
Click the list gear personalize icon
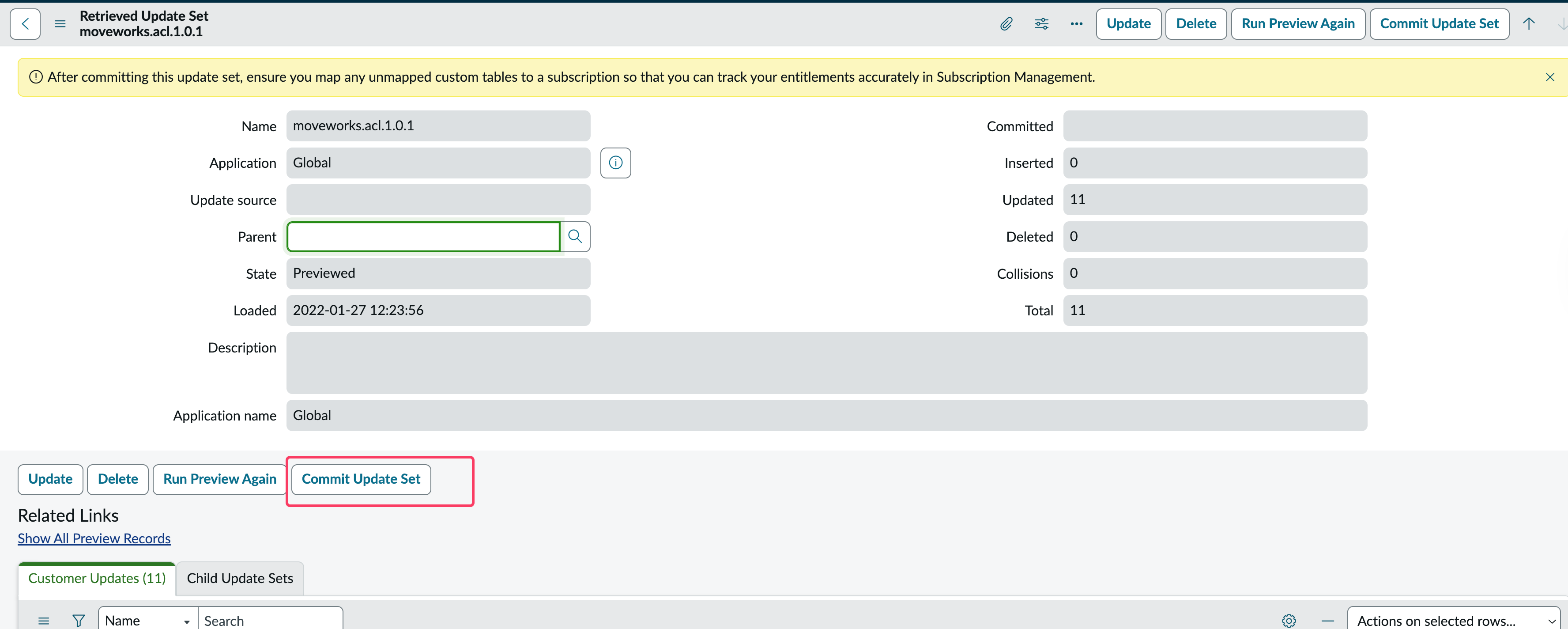[x=1289, y=621]
